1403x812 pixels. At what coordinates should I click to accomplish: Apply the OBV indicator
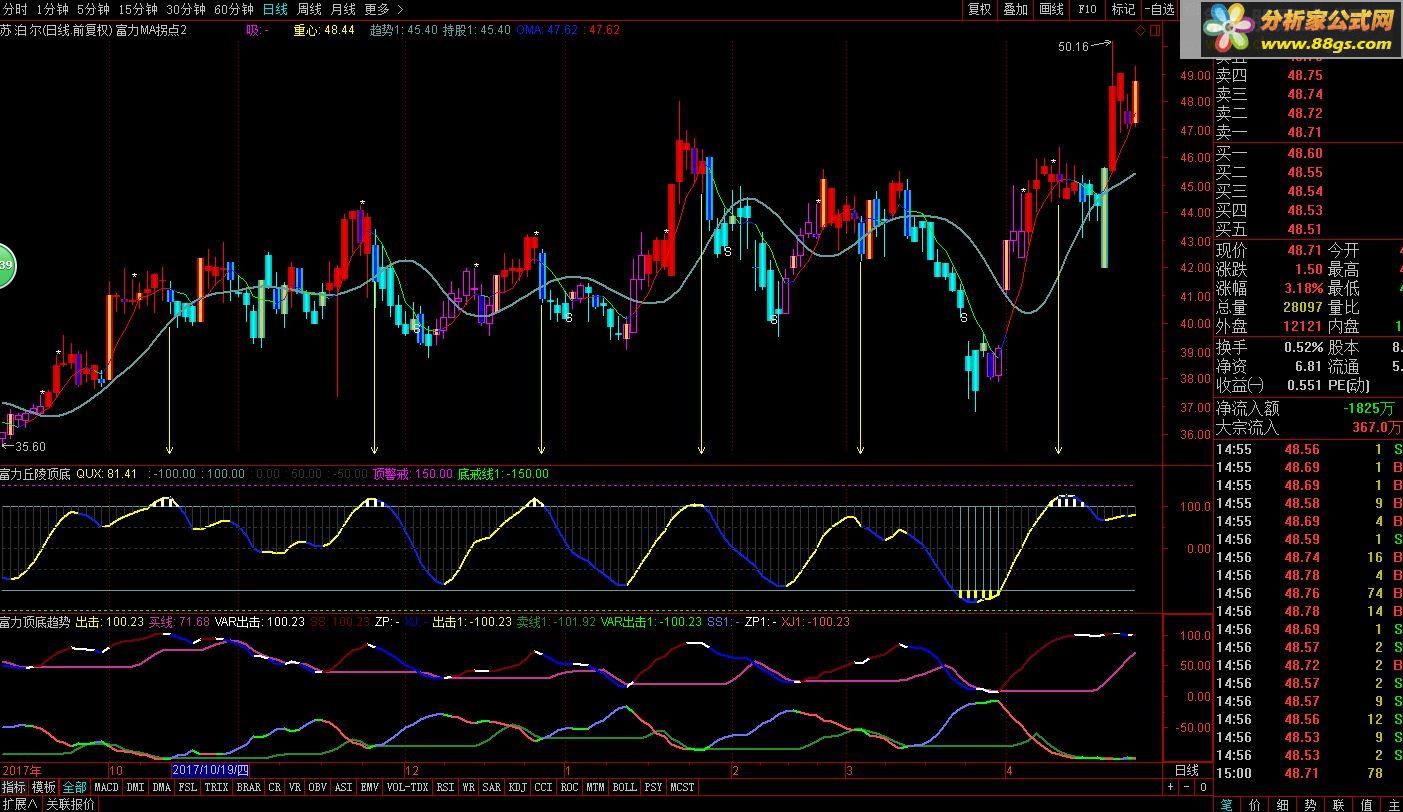tap(318, 787)
